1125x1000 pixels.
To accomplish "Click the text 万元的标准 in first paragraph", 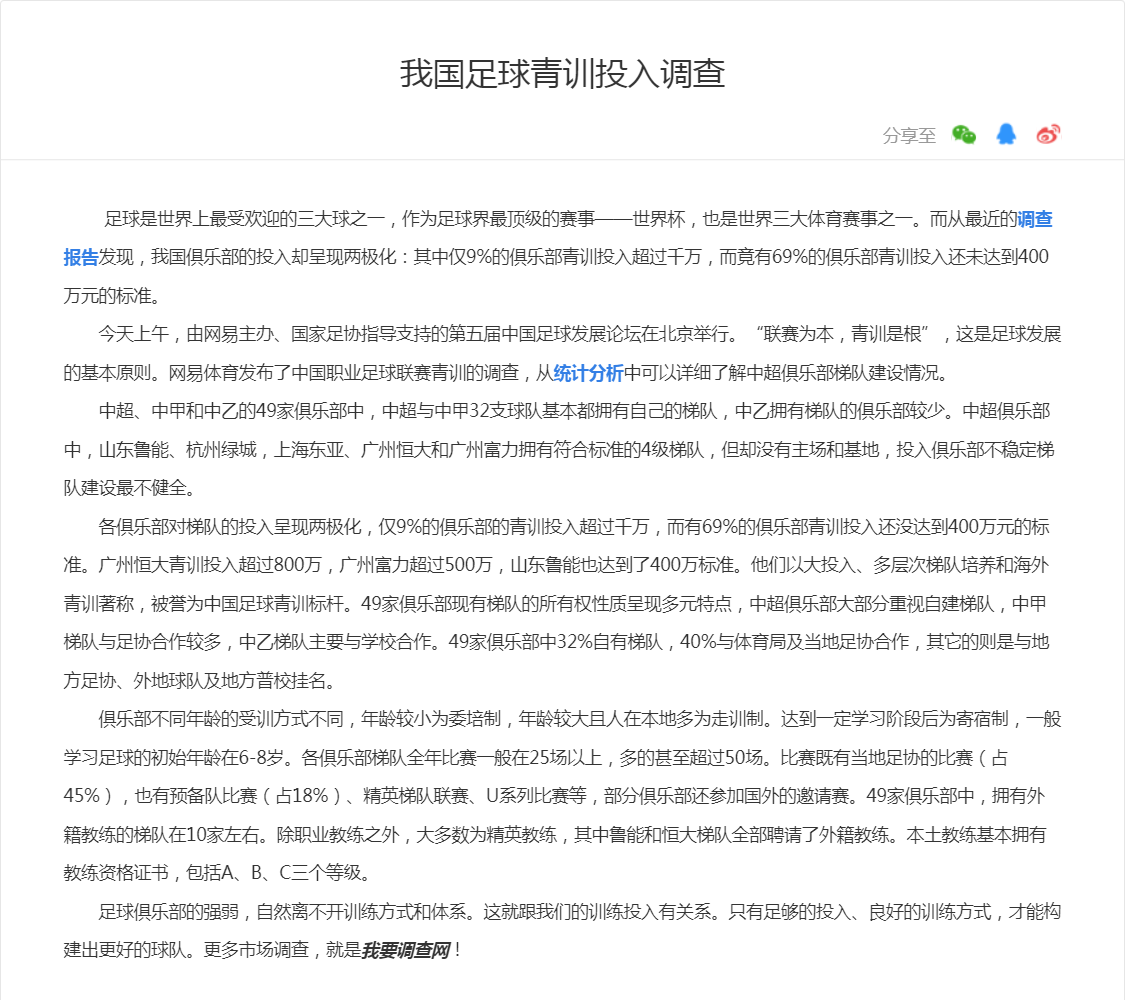I will [x=107, y=296].
